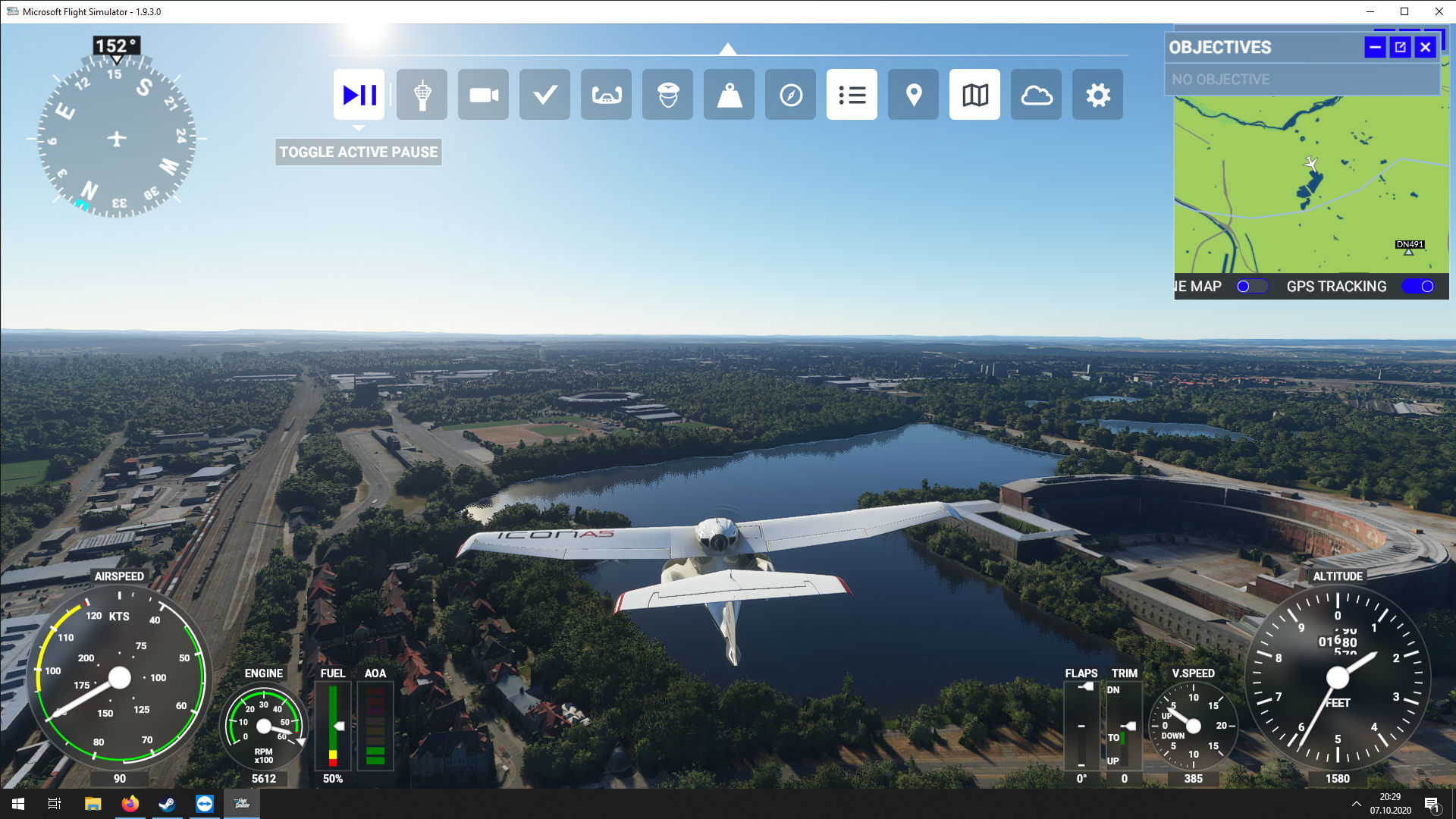The width and height of the screenshot is (1456, 819).
Task: Toggle the MAP switch in the VFR map
Action: tap(1252, 287)
